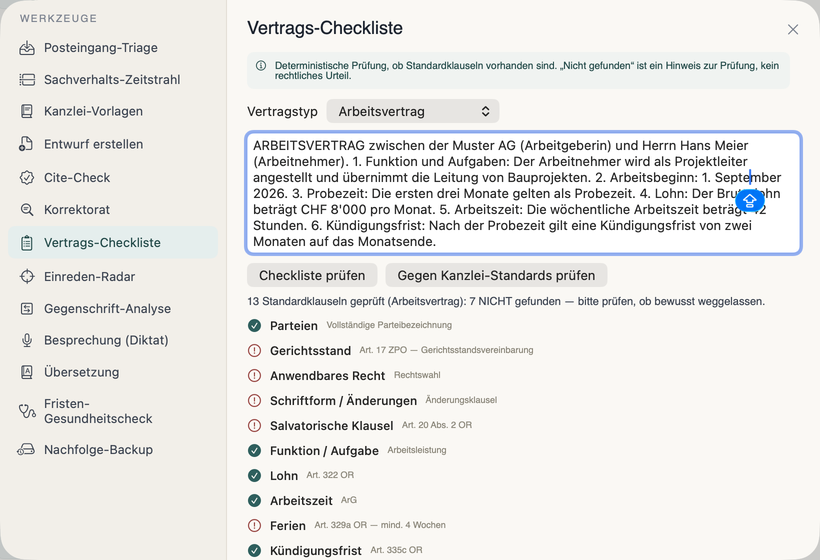This screenshot has height=560, width=820.
Task: Click the Salvatorische Klausel checklist label
Action: [x=332, y=426]
